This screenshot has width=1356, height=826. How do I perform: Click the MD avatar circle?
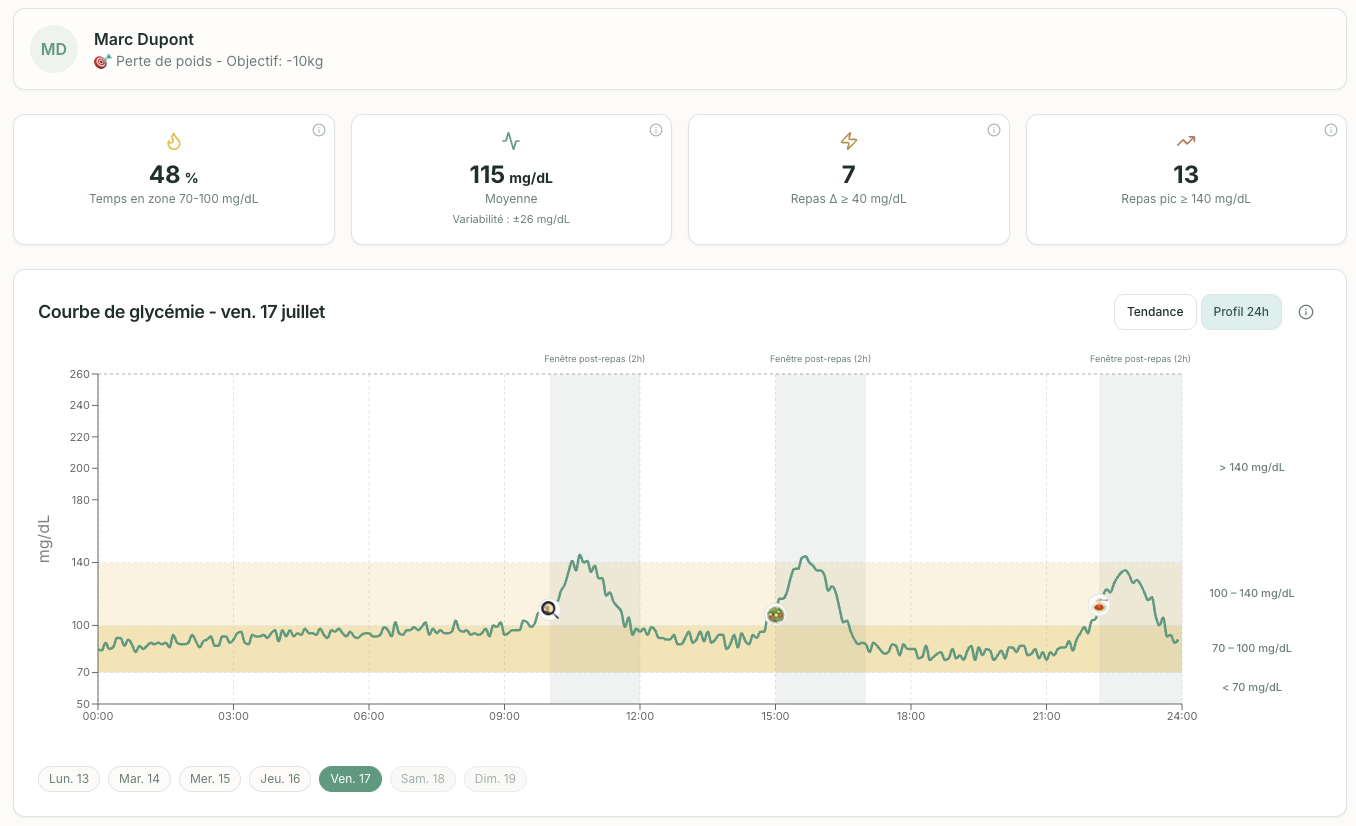point(54,49)
